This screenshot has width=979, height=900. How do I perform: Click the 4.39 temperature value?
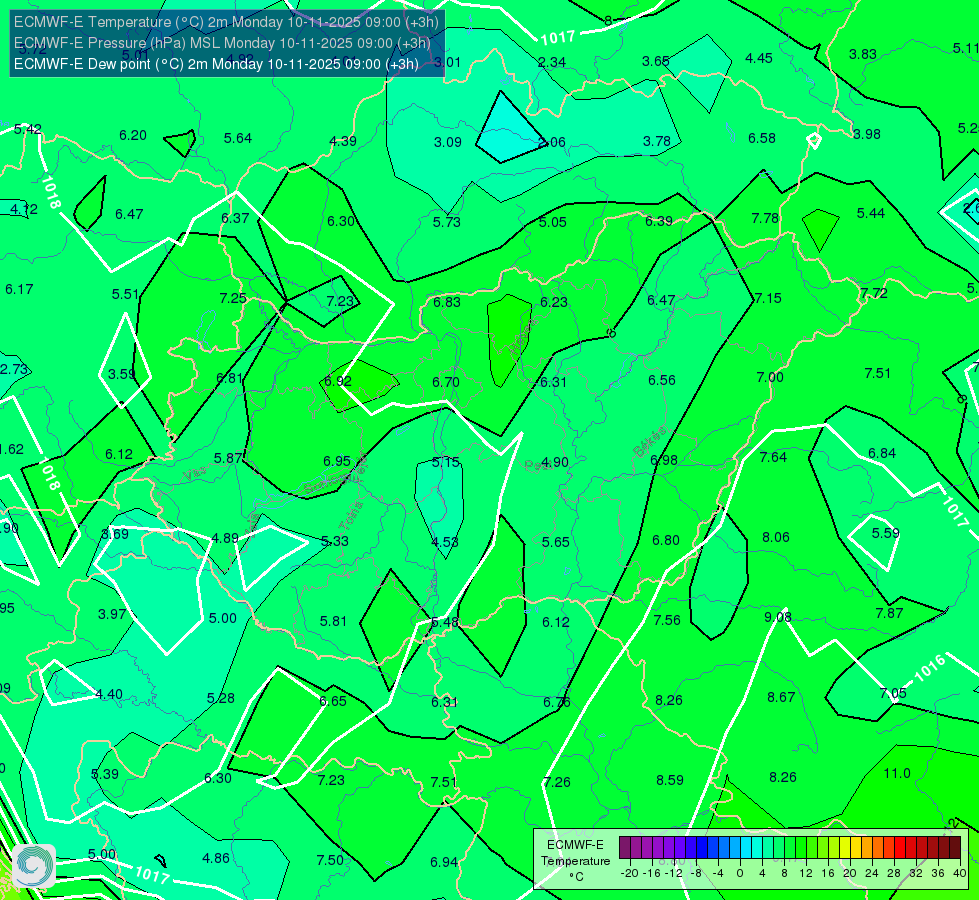[x=343, y=141]
